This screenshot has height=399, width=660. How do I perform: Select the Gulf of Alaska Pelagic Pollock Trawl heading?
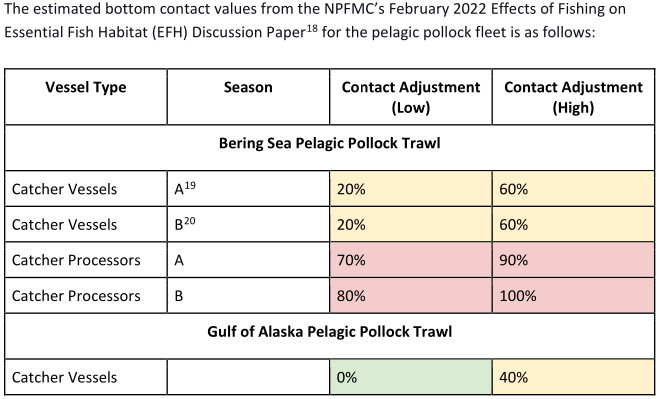coord(330,332)
